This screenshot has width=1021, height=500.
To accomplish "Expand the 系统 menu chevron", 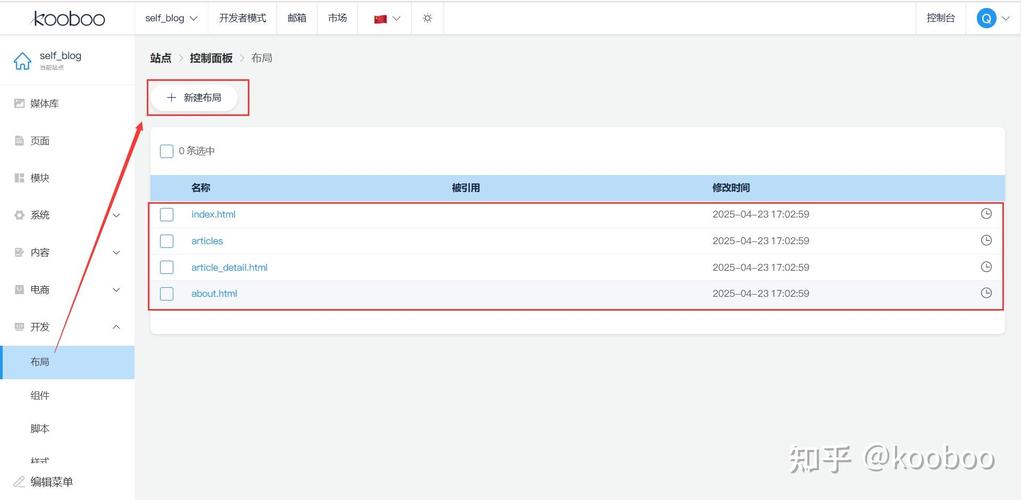I will click(x=117, y=215).
